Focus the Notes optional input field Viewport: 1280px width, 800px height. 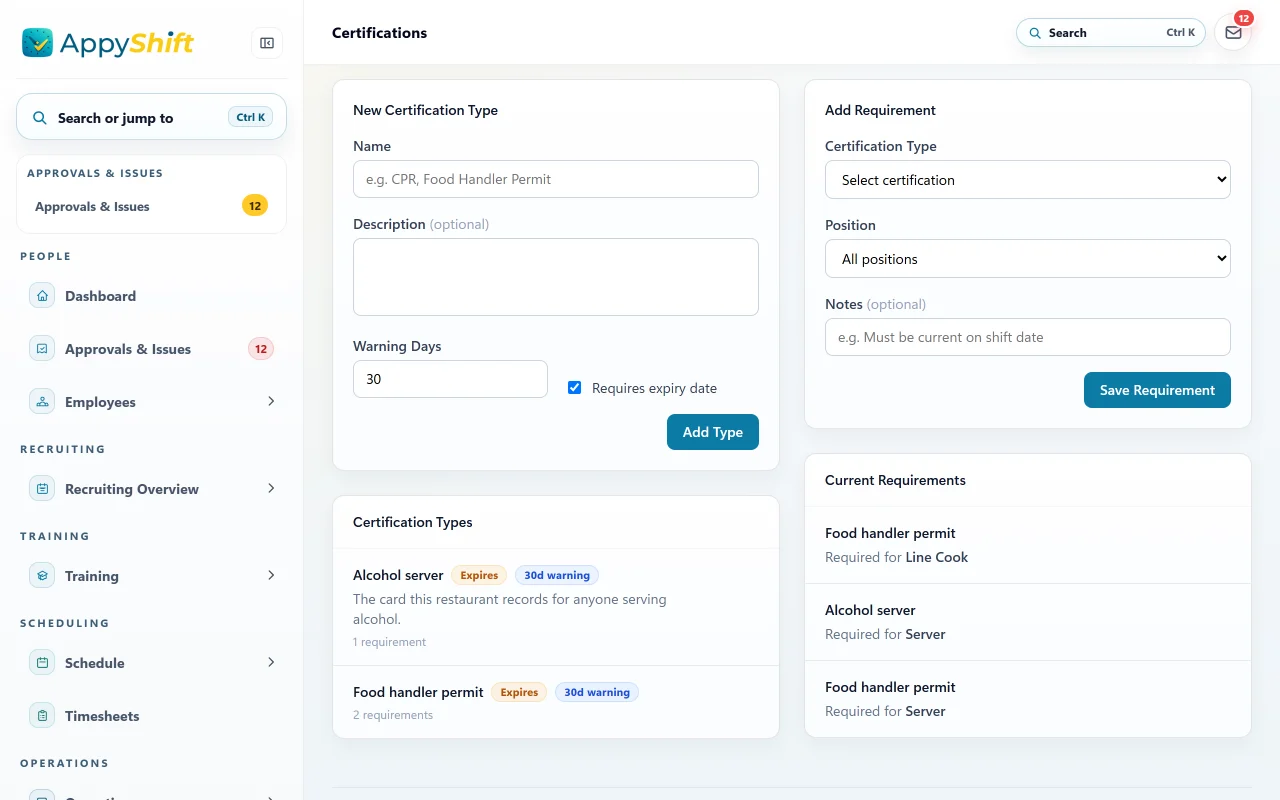tap(1027, 337)
